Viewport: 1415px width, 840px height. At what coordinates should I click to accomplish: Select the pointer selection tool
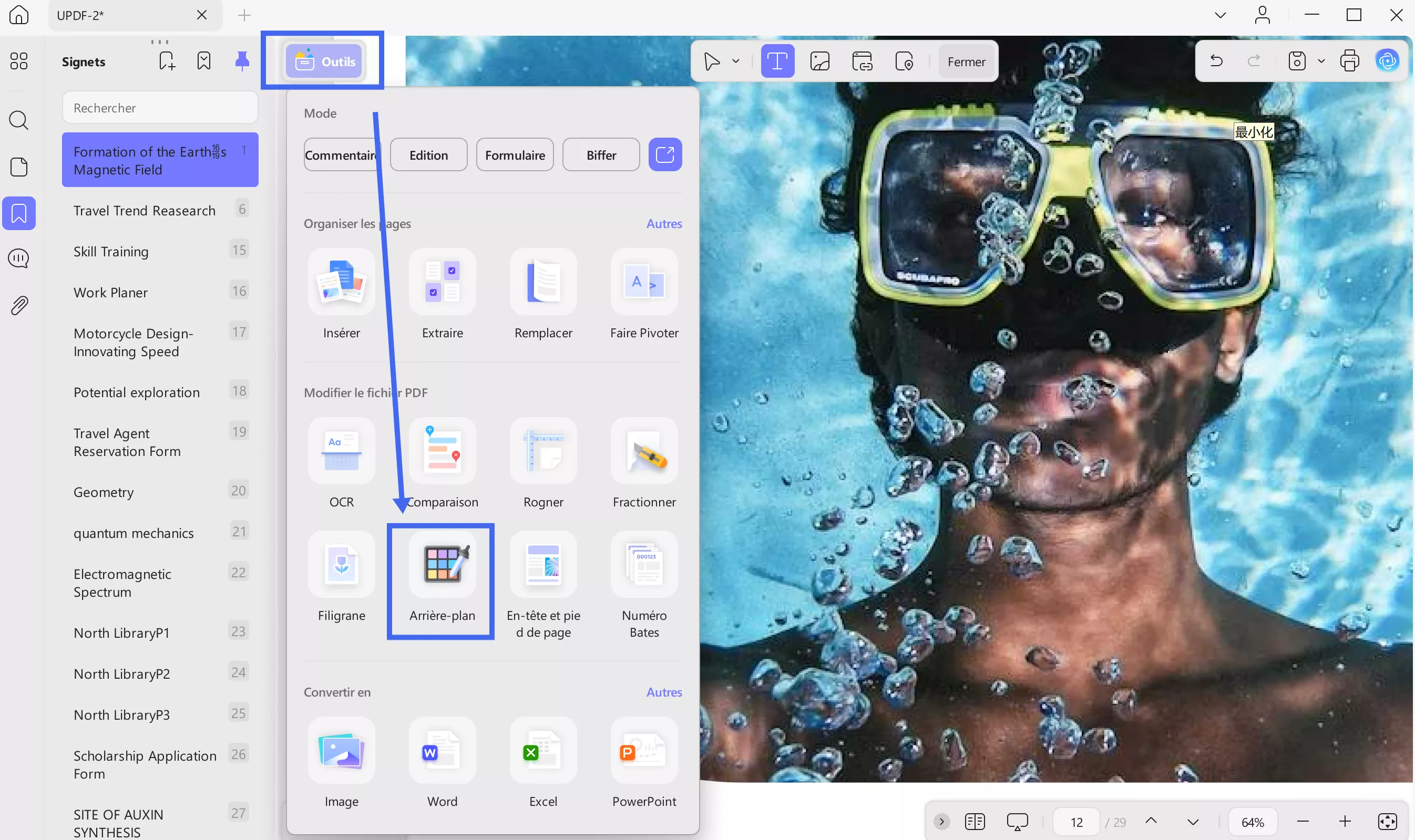pyautogui.click(x=711, y=61)
